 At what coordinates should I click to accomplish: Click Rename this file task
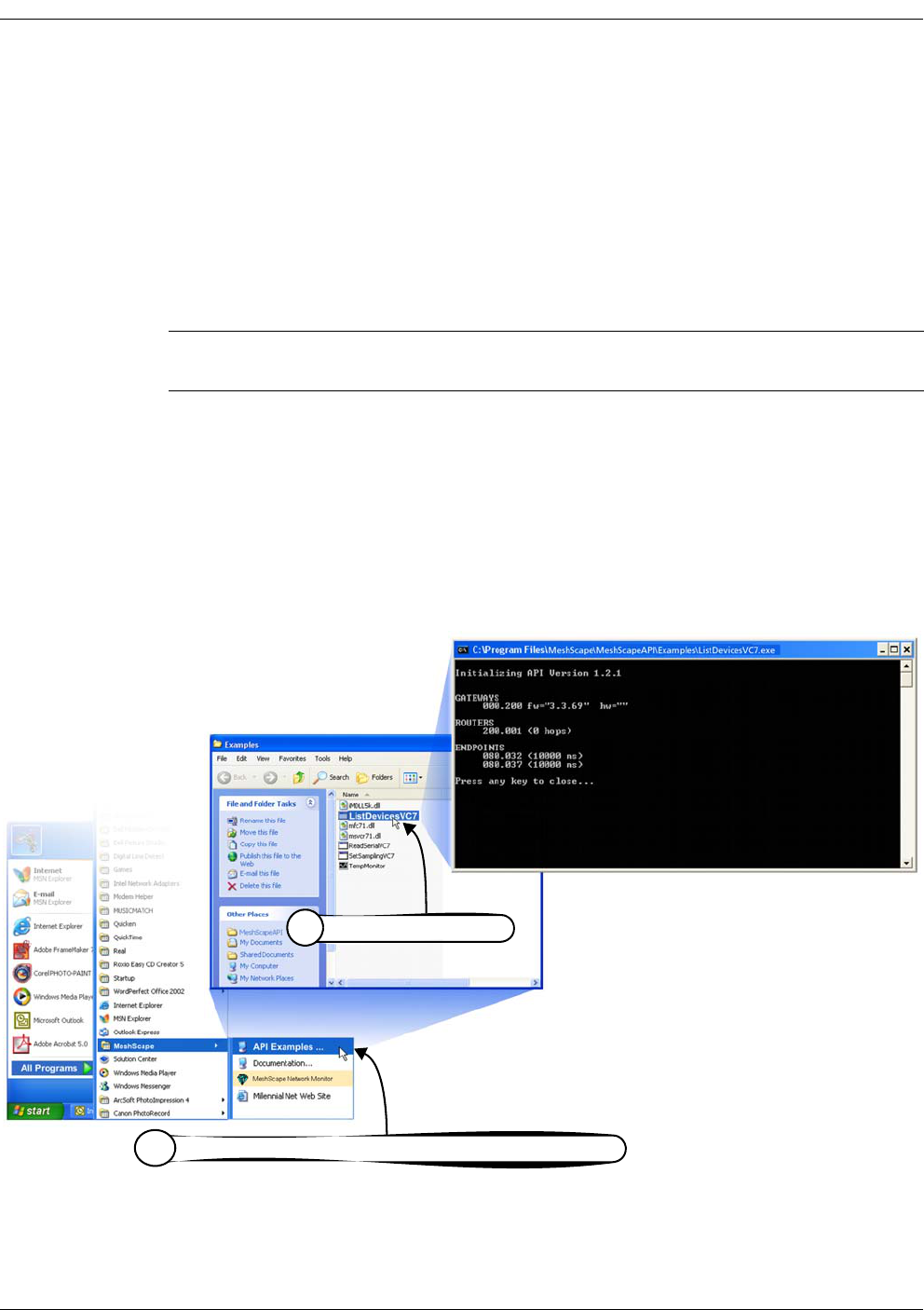coord(257,821)
